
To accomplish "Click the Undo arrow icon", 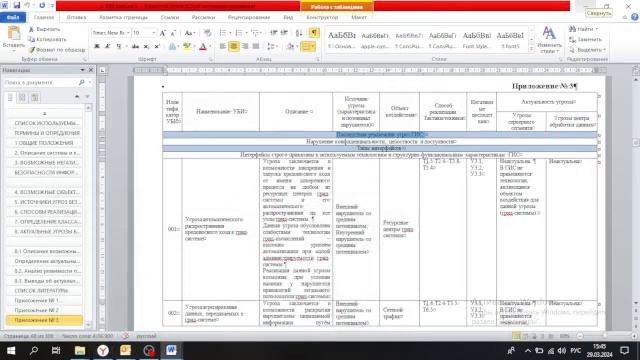I will [x=28, y=5].
